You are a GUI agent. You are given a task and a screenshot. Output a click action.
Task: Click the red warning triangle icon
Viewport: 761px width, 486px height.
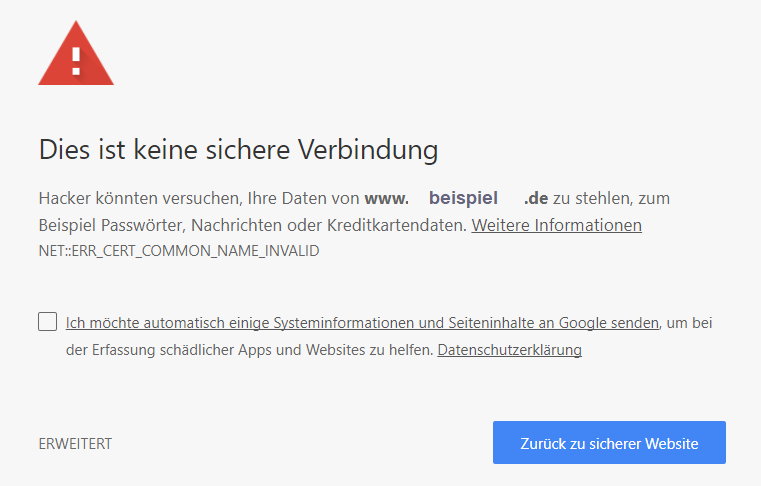click(76, 53)
